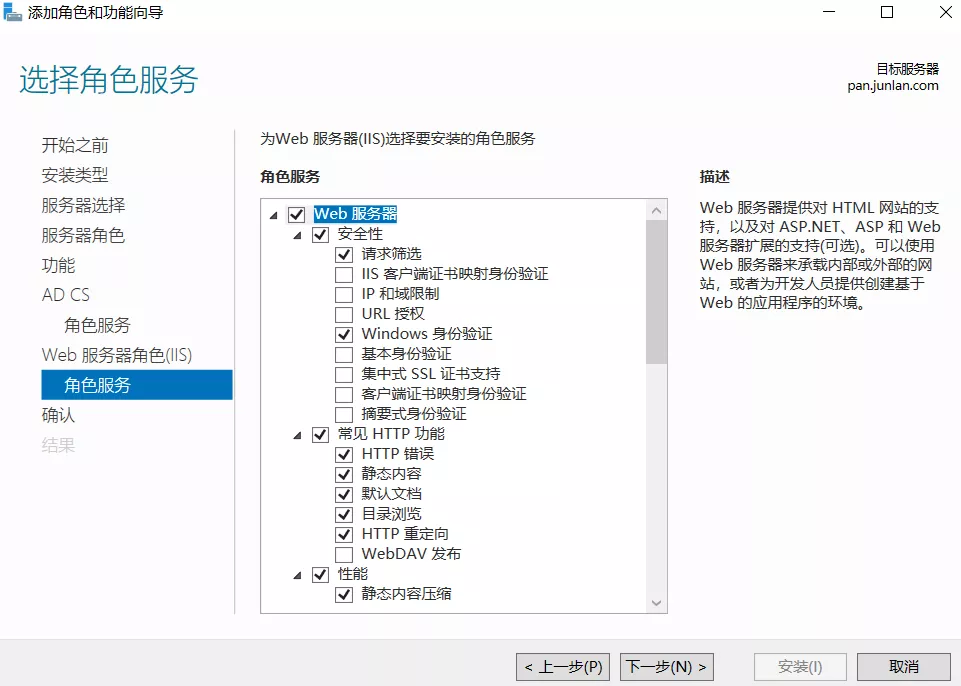
Task: Enable WebDAV 发布 checkbox
Action: pyautogui.click(x=344, y=554)
